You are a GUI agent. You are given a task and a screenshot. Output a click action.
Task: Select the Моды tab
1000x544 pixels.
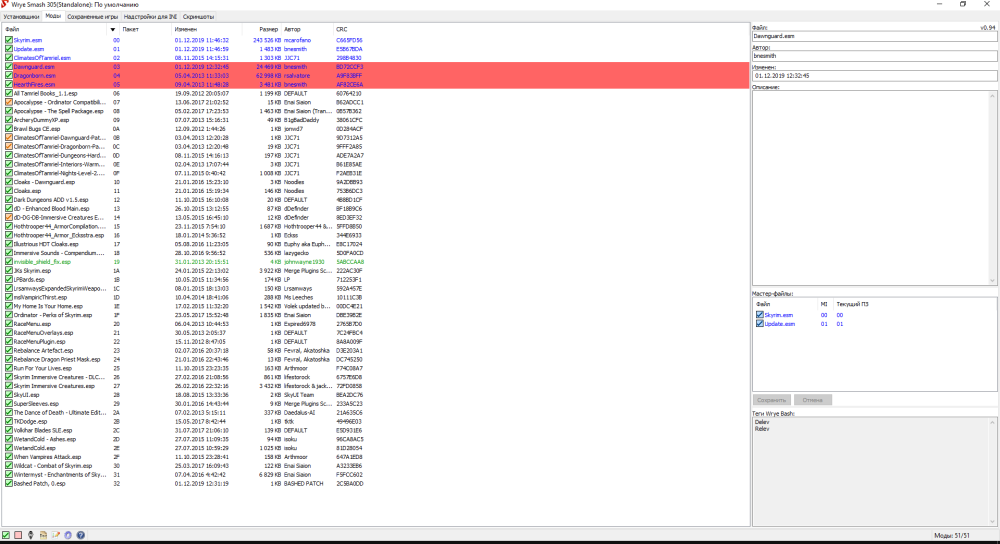tap(53, 16)
